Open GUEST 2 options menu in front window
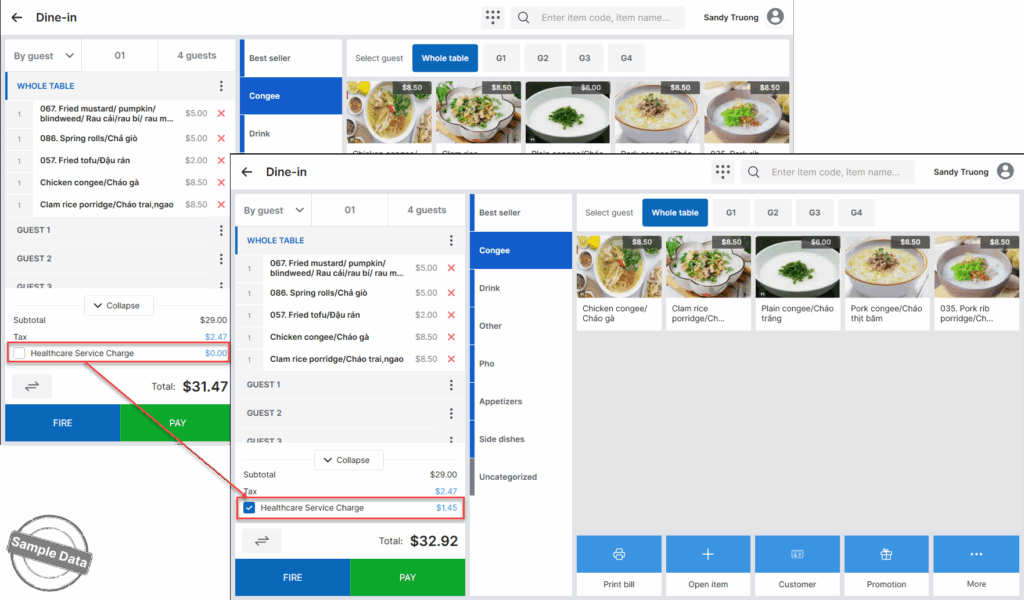Screen dimensions: 1024x600 [x=451, y=413]
